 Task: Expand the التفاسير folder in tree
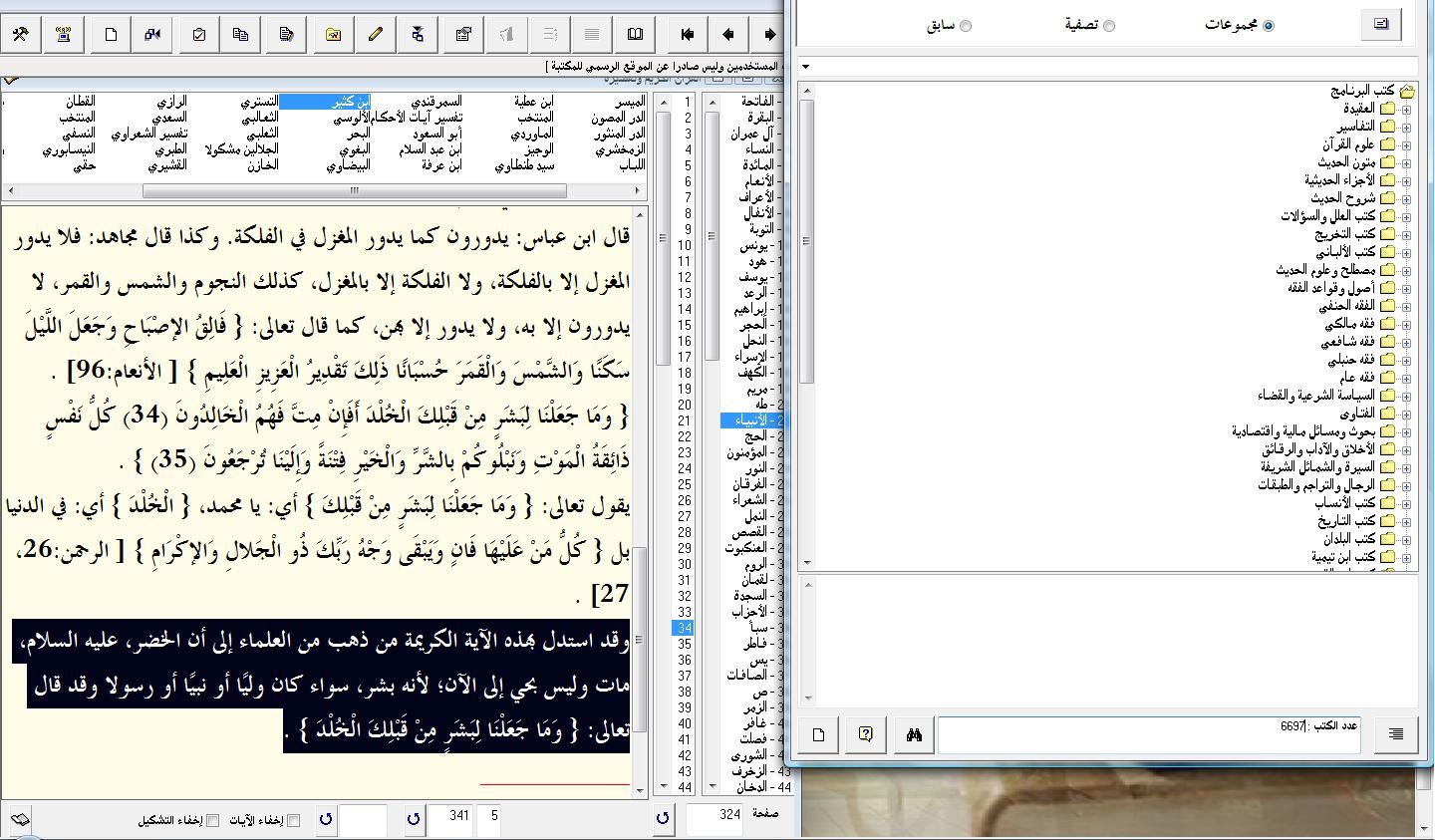(x=1406, y=127)
